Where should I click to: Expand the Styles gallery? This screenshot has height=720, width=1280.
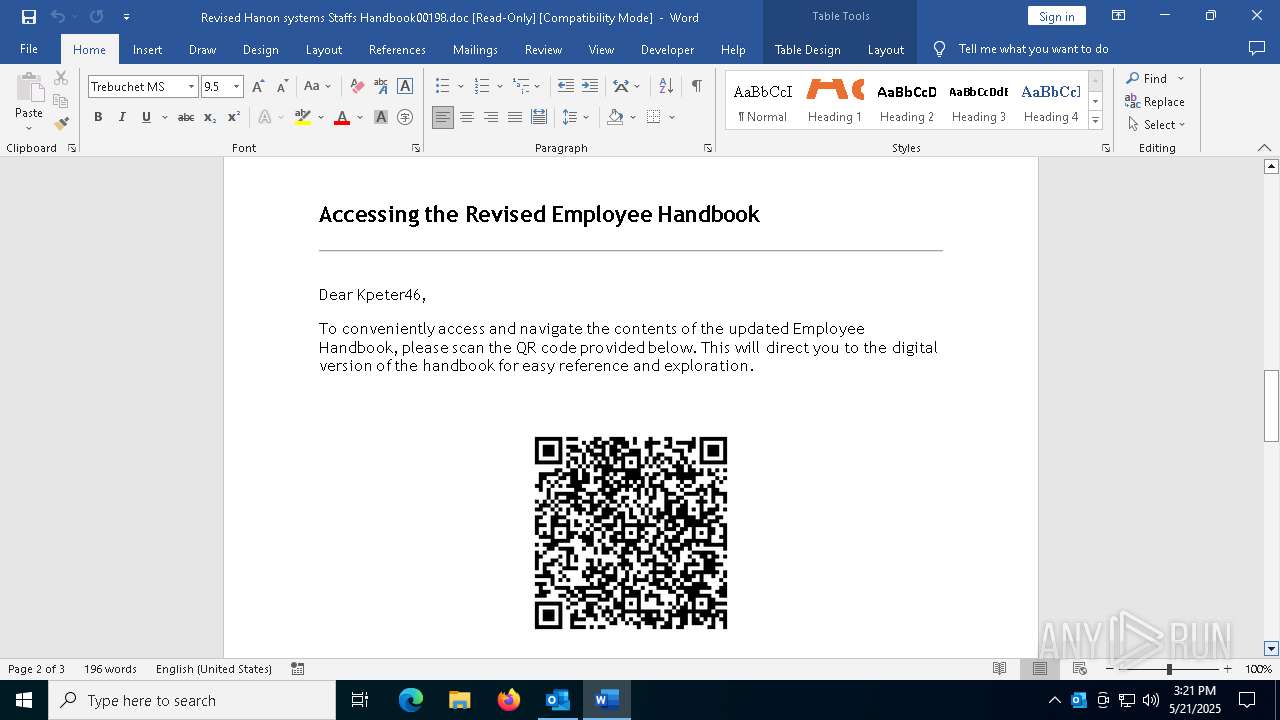[1095, 120]
